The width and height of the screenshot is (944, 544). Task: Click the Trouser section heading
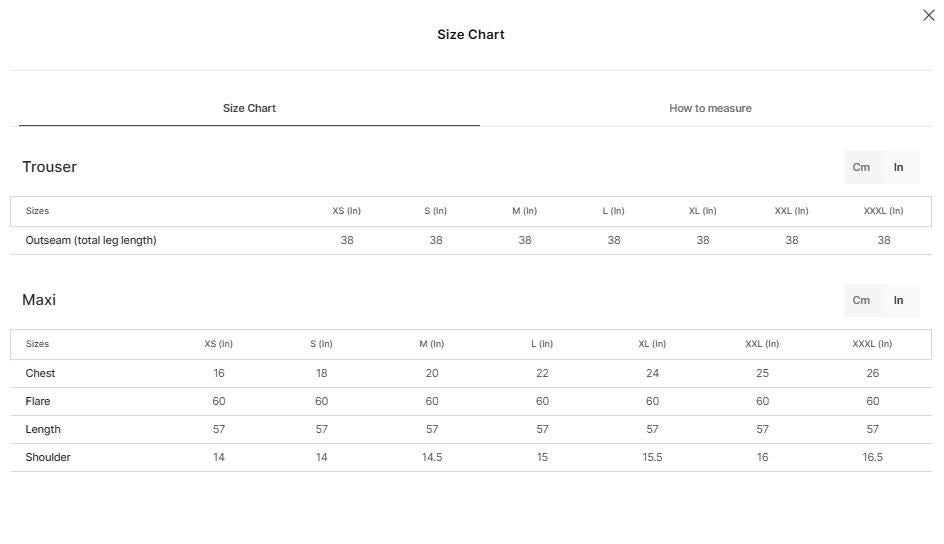pyautogui.click(x=49, y=167)
